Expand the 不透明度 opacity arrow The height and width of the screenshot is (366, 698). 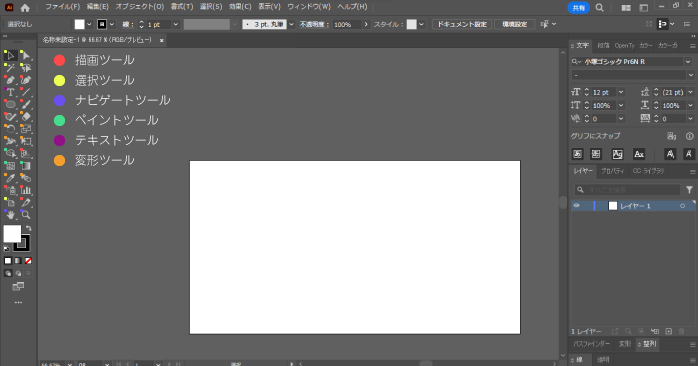tap(366, 24)
